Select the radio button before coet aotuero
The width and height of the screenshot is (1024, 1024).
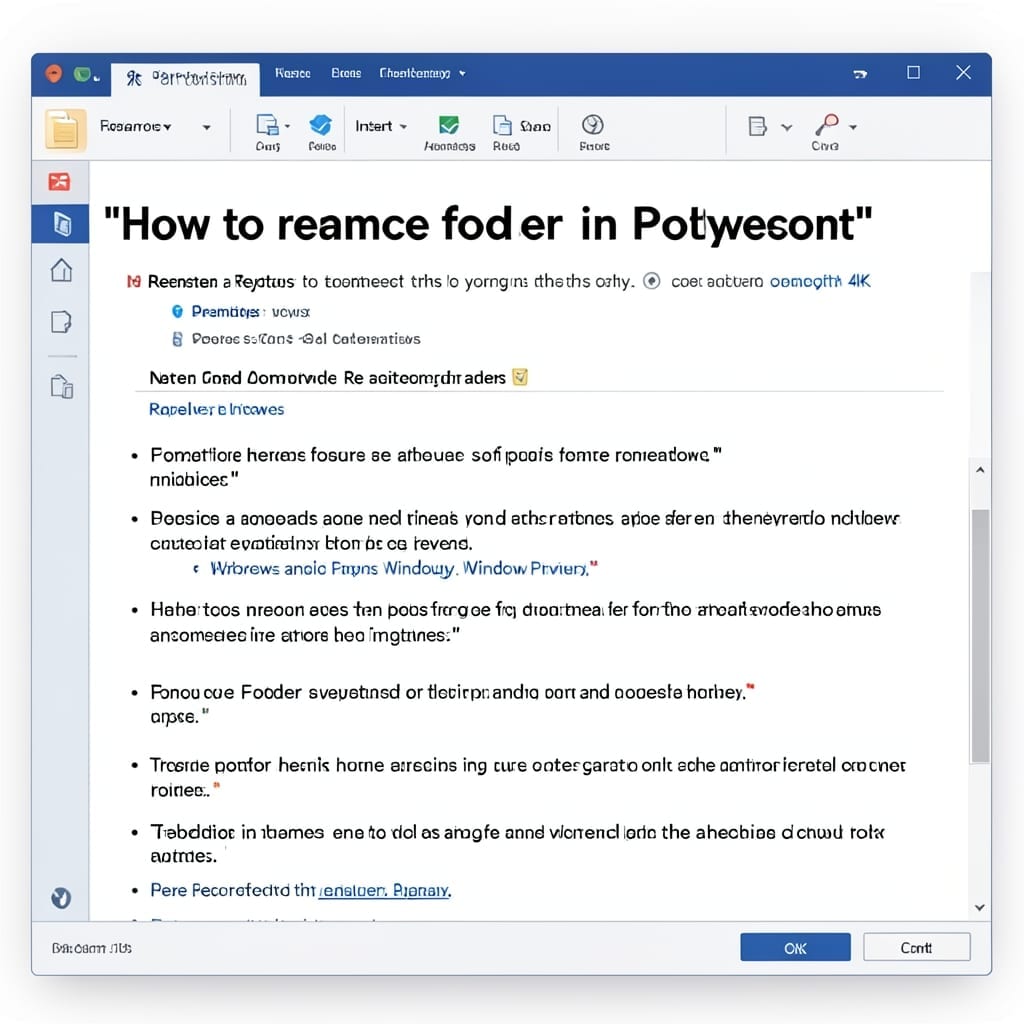pyautogui.click(x=651, y=281)
